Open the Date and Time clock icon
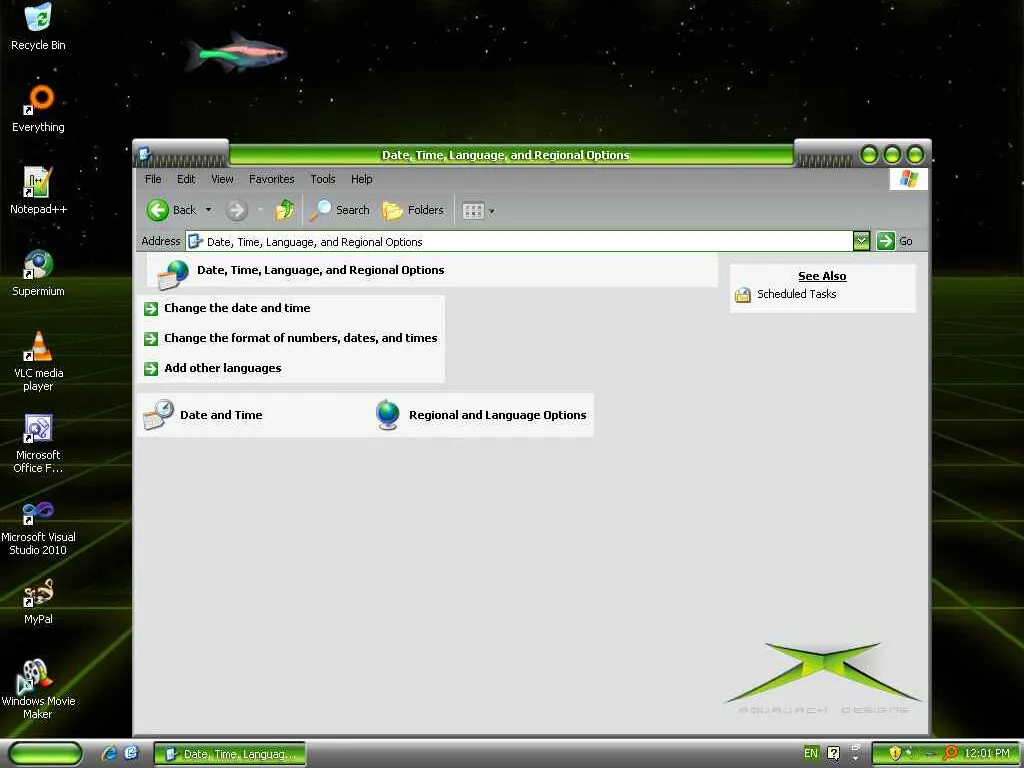1024x768 pixels. (159, 415)
